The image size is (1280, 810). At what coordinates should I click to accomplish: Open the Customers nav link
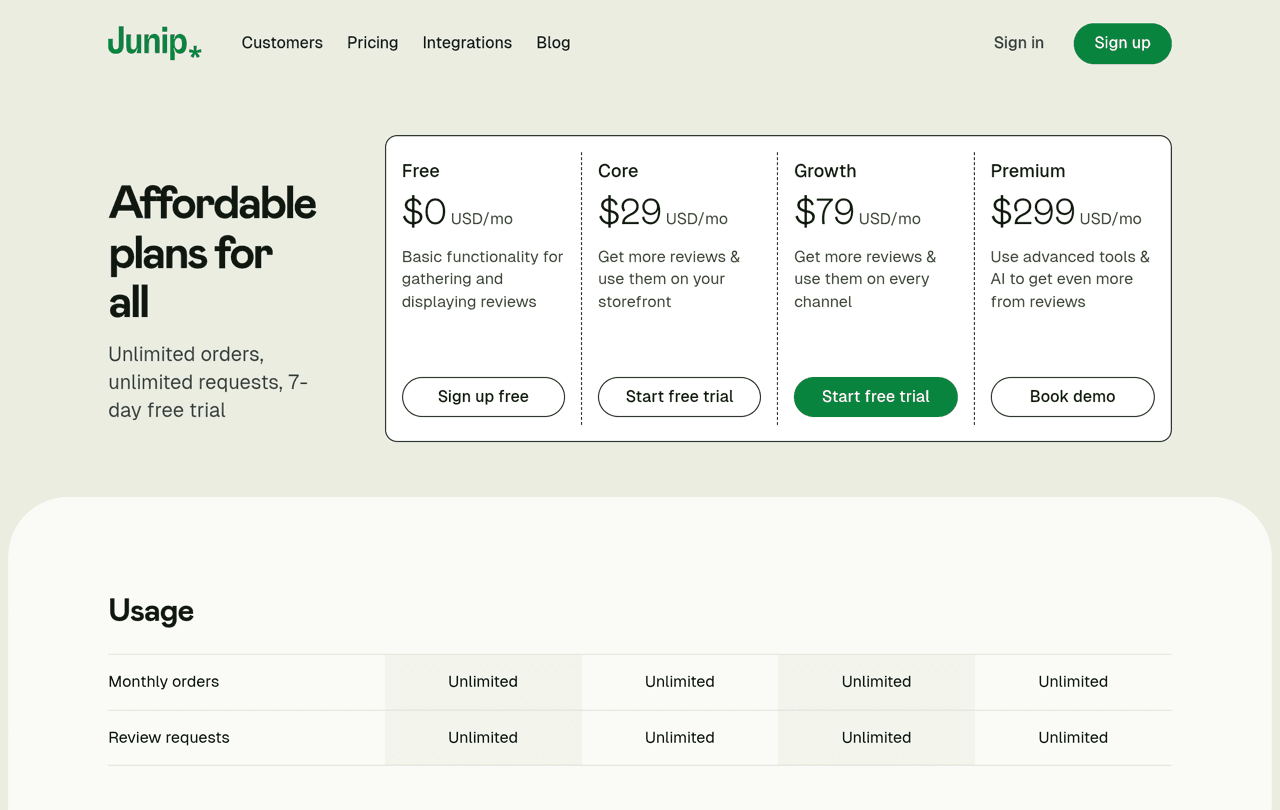pos(282,43)
